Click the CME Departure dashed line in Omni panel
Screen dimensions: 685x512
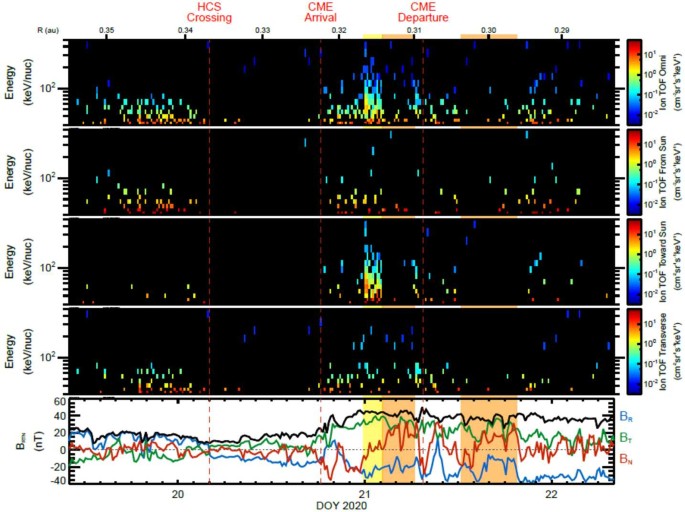pos(423,83)
